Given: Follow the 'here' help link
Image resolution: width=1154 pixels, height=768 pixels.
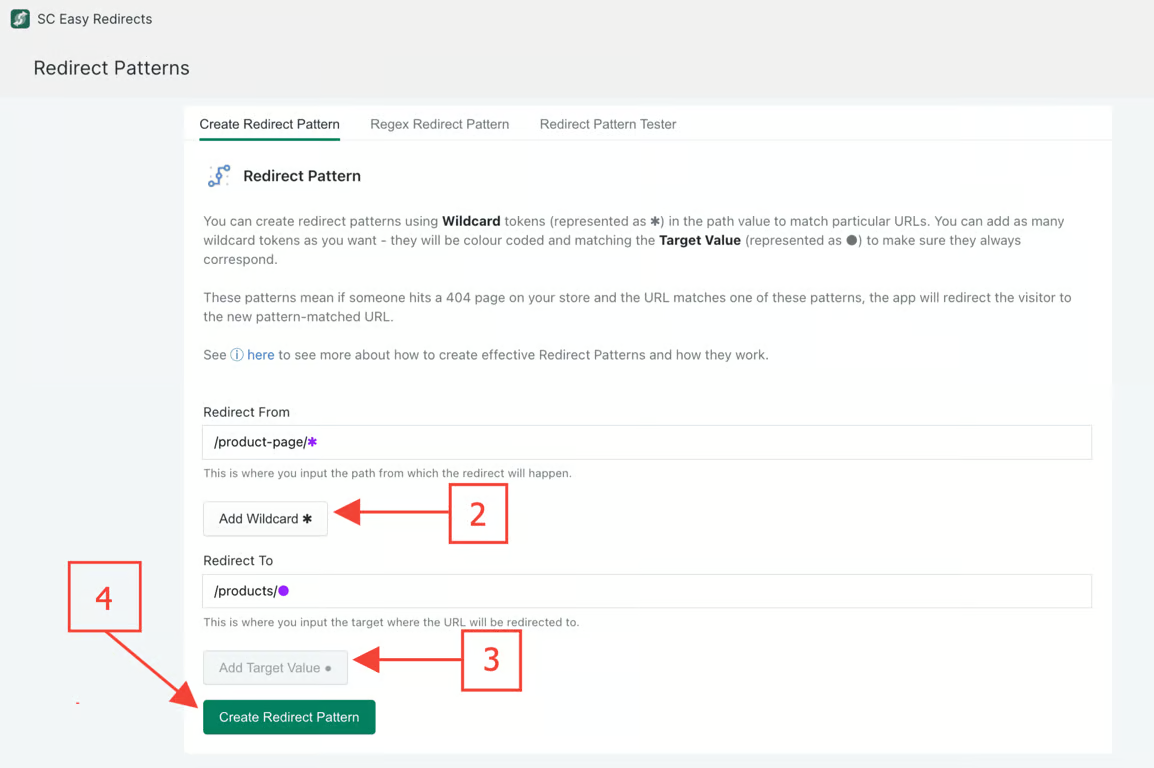Looking at the screenshot, I should point(261,355).
